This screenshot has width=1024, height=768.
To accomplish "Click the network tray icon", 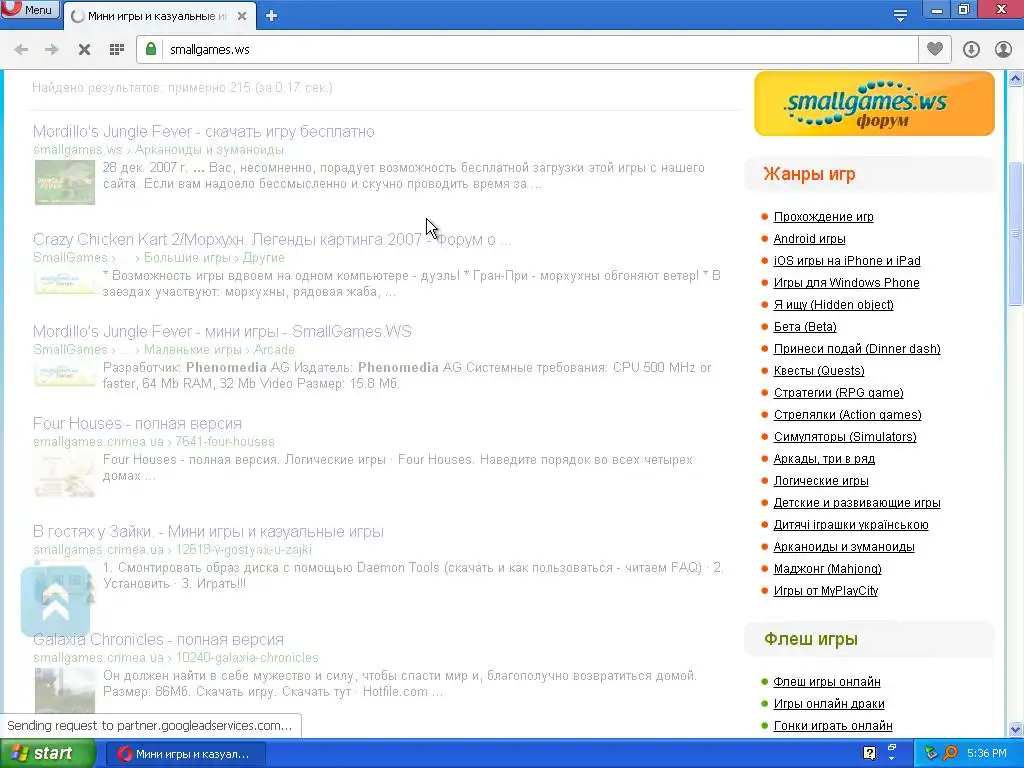I will coord(931,753).
